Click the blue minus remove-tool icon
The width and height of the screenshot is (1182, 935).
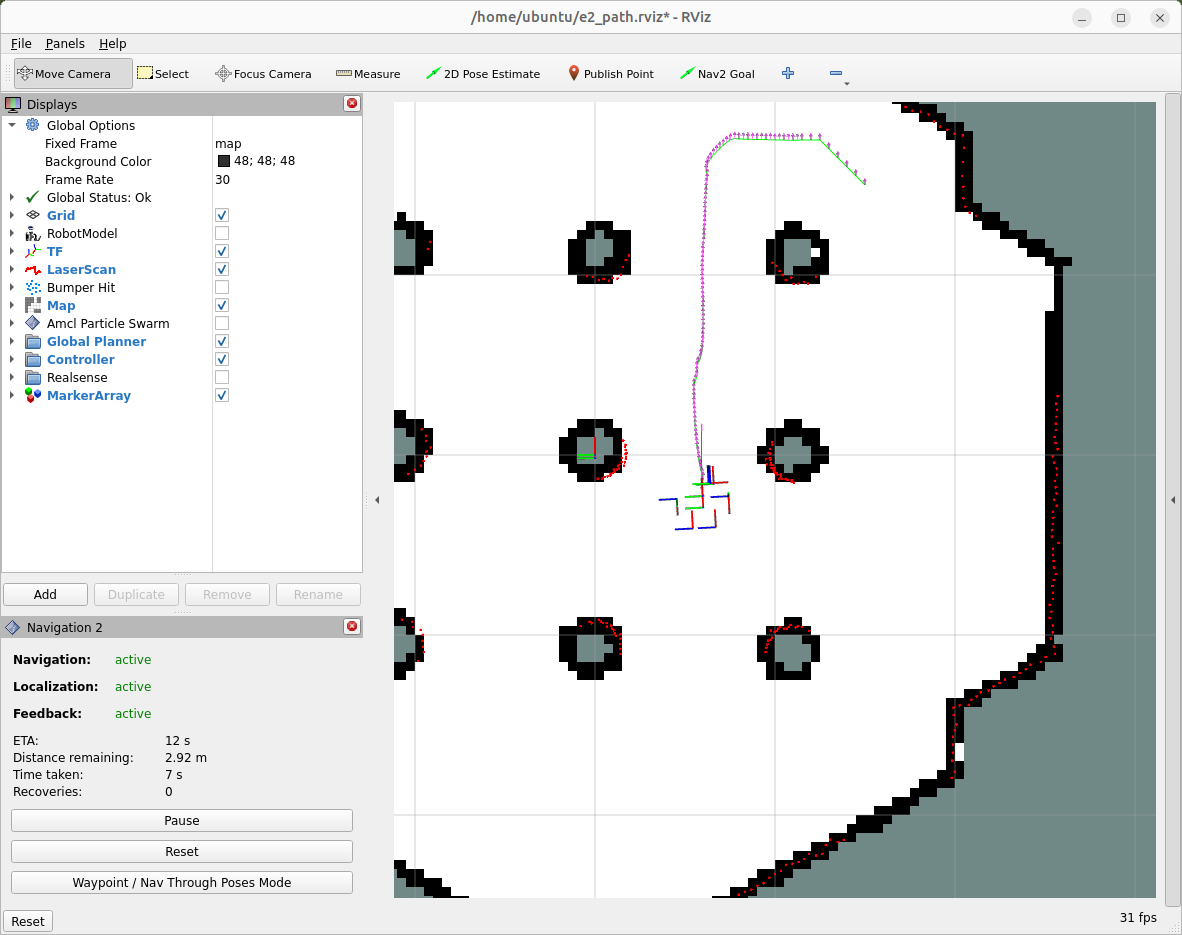click(835, 73)
